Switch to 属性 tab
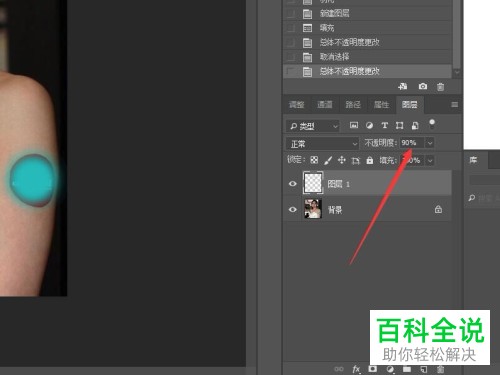This screenshot has width=500, height=375. [x=381, y=105]
